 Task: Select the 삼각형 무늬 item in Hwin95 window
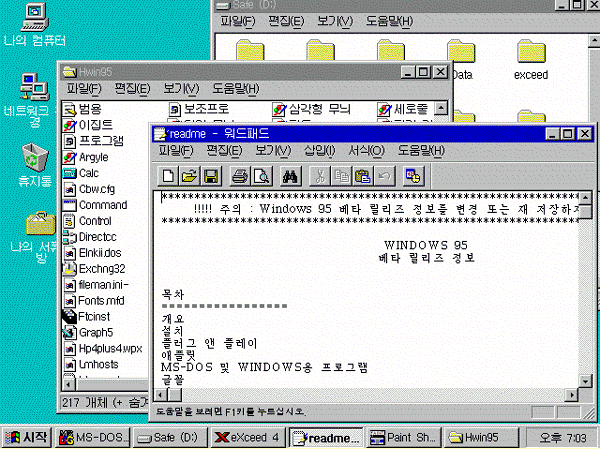pos(311,109)
